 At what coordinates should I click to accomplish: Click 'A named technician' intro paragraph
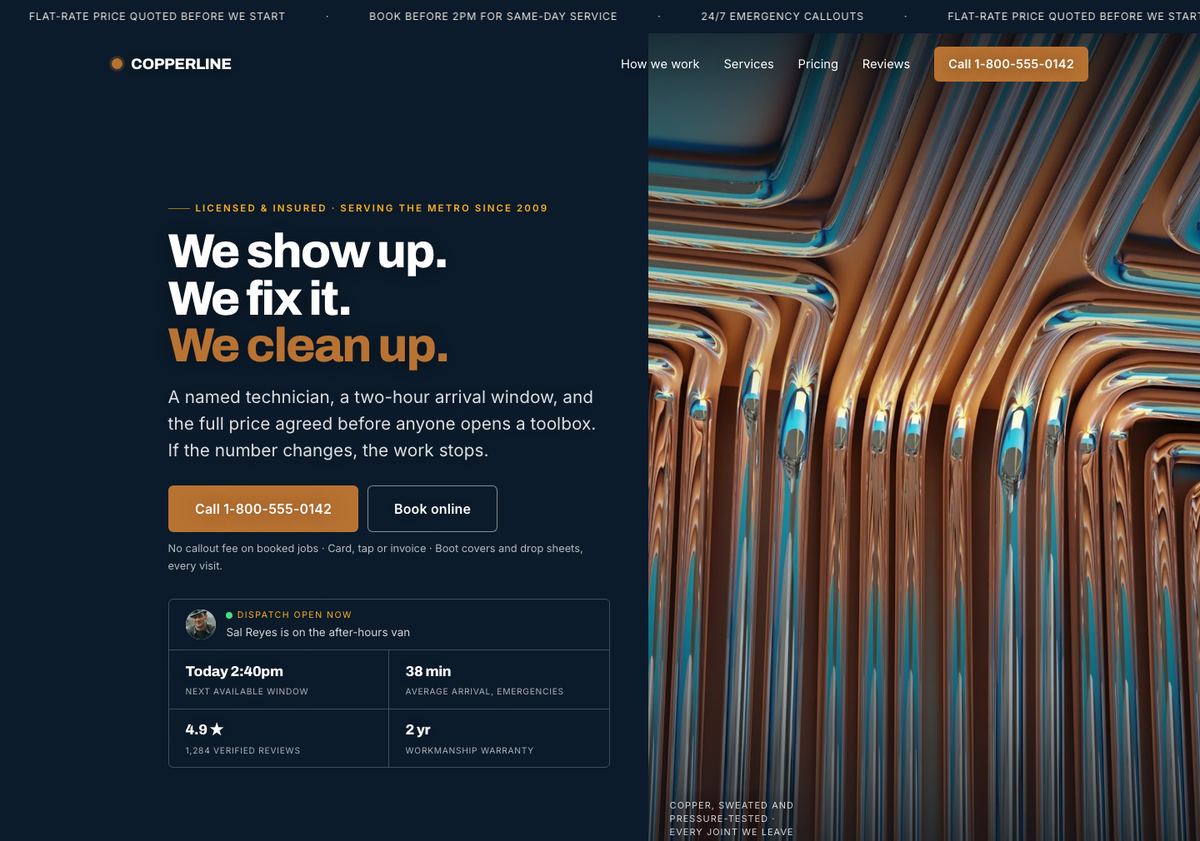382,424
